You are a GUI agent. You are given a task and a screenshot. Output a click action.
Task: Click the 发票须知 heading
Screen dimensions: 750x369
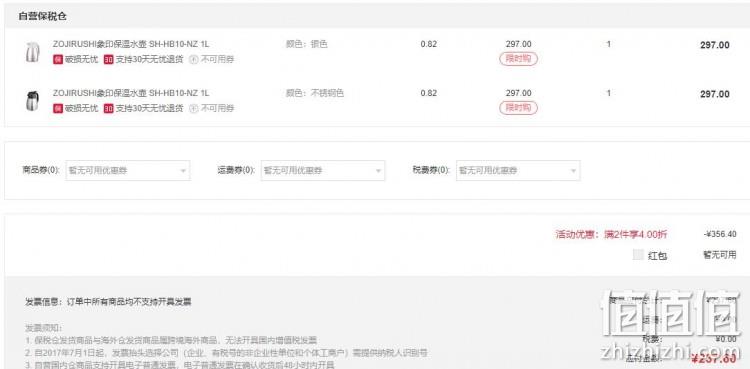click(x=44, y=328)
